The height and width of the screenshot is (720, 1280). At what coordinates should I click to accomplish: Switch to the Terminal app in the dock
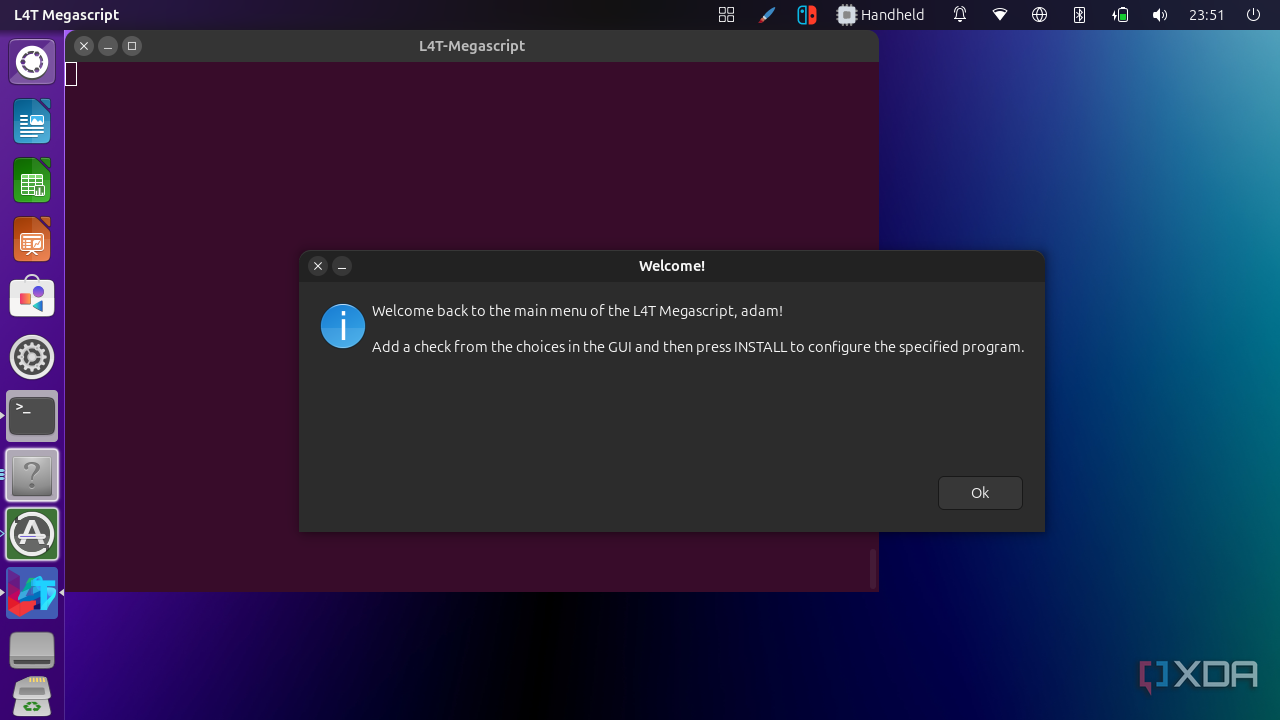click(32, 416)
